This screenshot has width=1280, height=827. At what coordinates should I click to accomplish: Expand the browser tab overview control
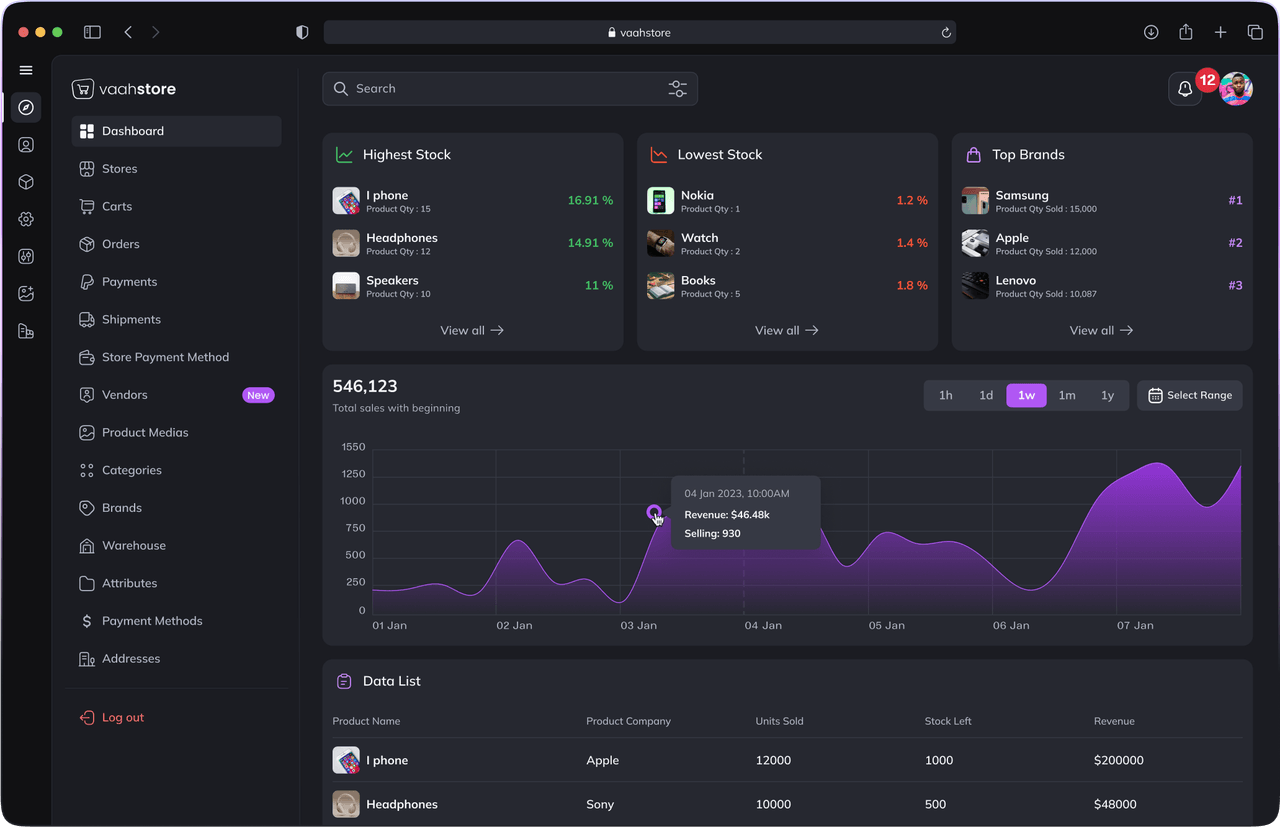1255,31
